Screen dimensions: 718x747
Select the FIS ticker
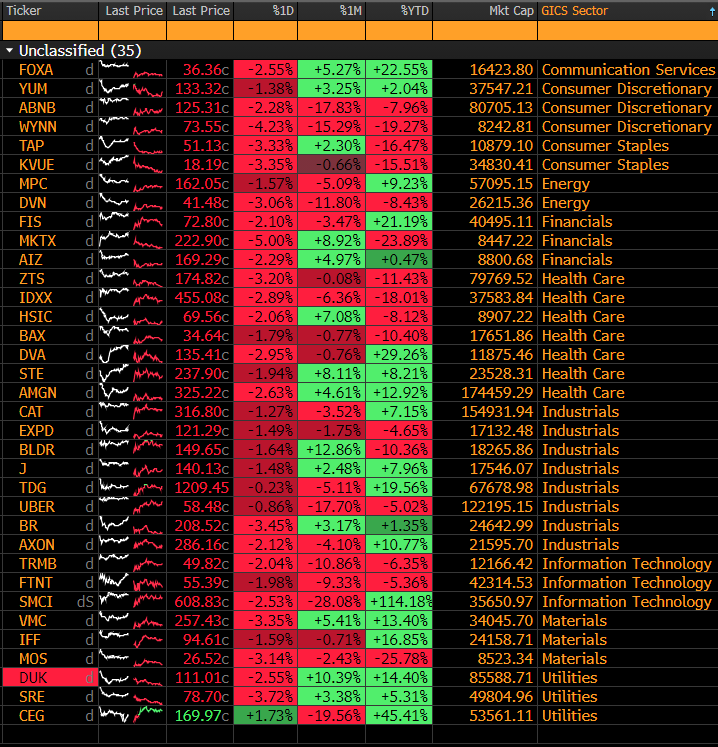pos(30,222)
